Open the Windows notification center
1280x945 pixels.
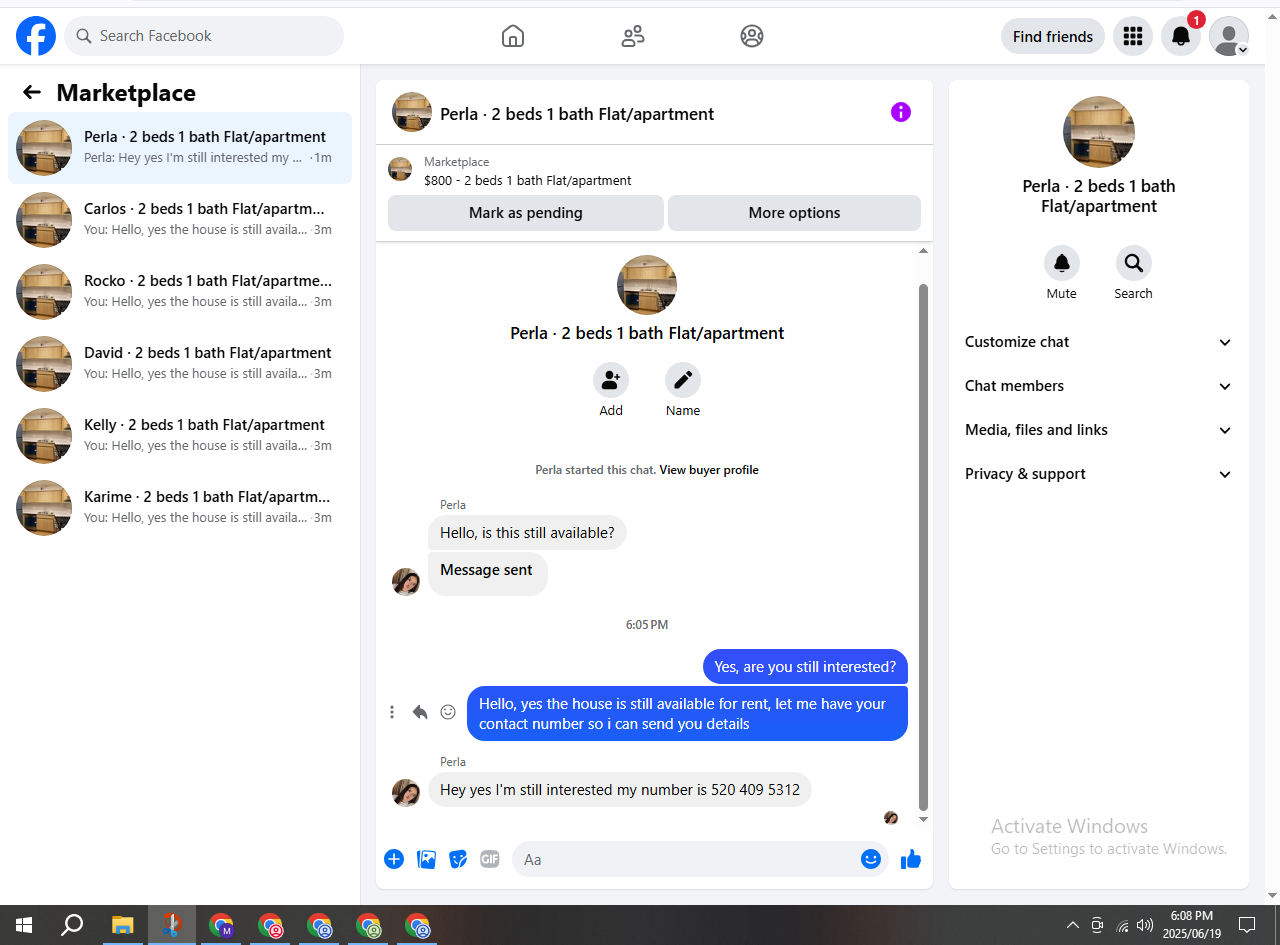1247,925
